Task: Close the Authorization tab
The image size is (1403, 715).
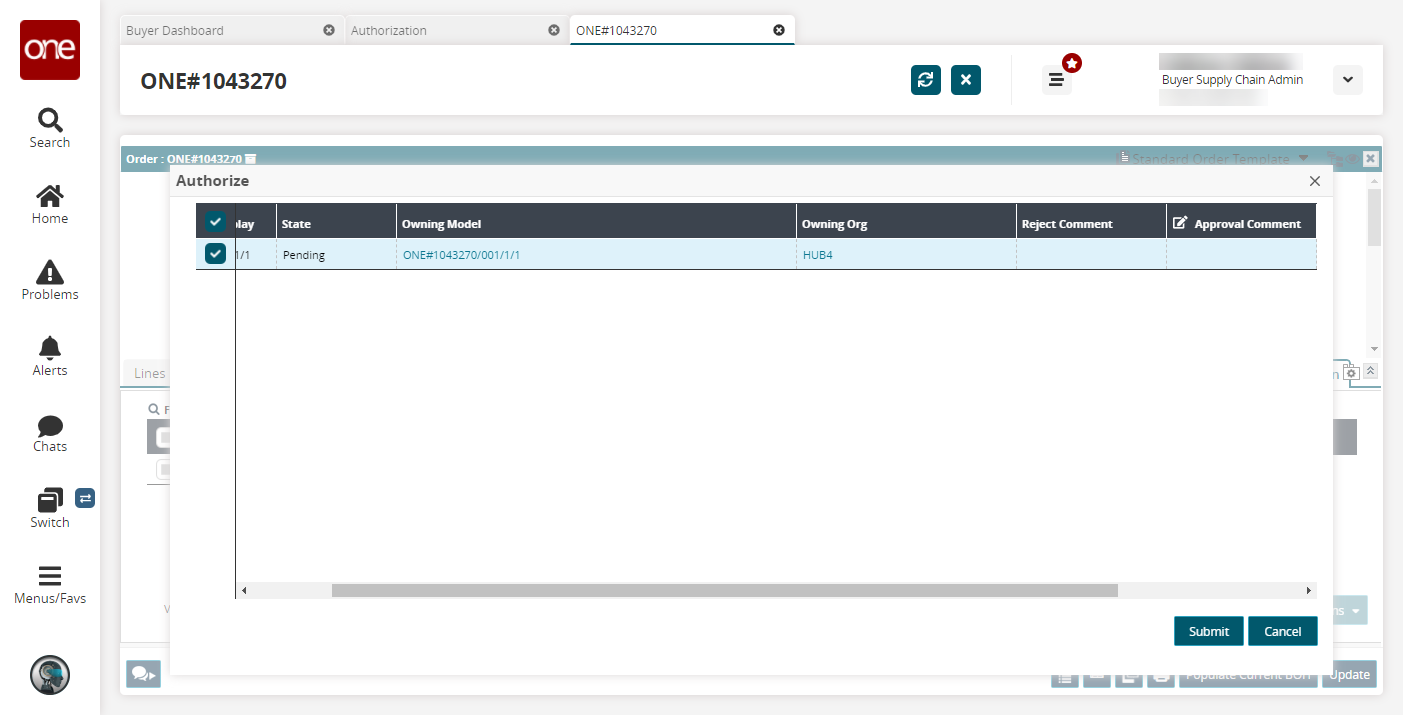Action: 554,30
